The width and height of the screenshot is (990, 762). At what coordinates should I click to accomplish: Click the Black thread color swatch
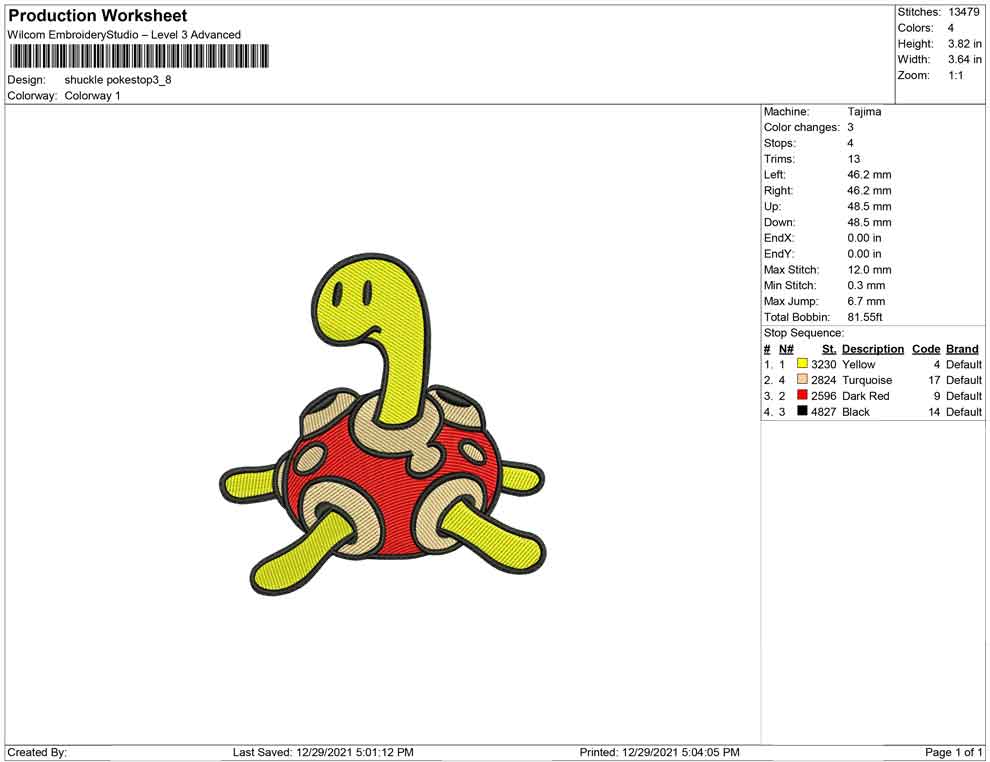802,411
